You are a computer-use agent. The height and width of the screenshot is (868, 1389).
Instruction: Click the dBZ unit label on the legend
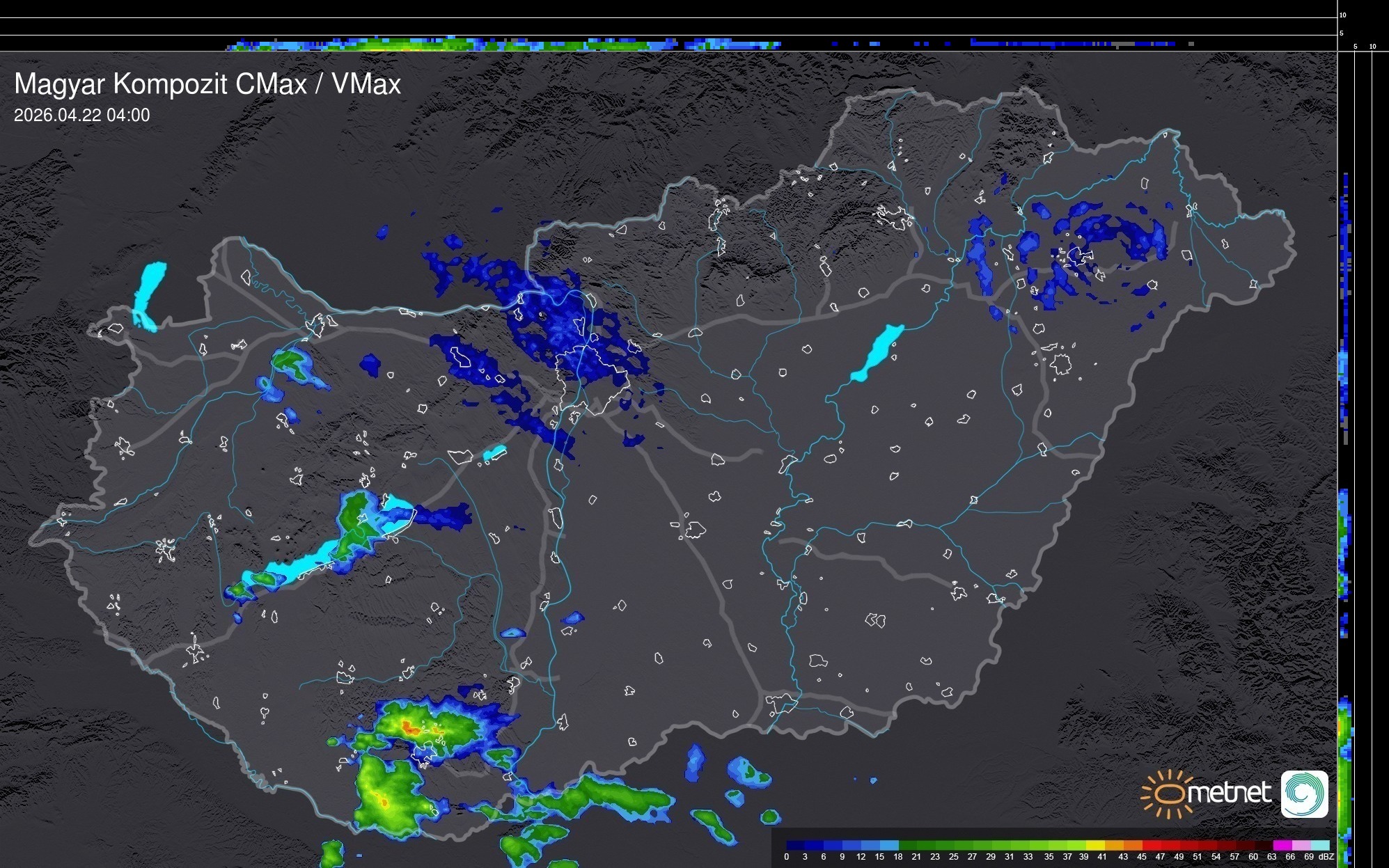(1326, 857)
